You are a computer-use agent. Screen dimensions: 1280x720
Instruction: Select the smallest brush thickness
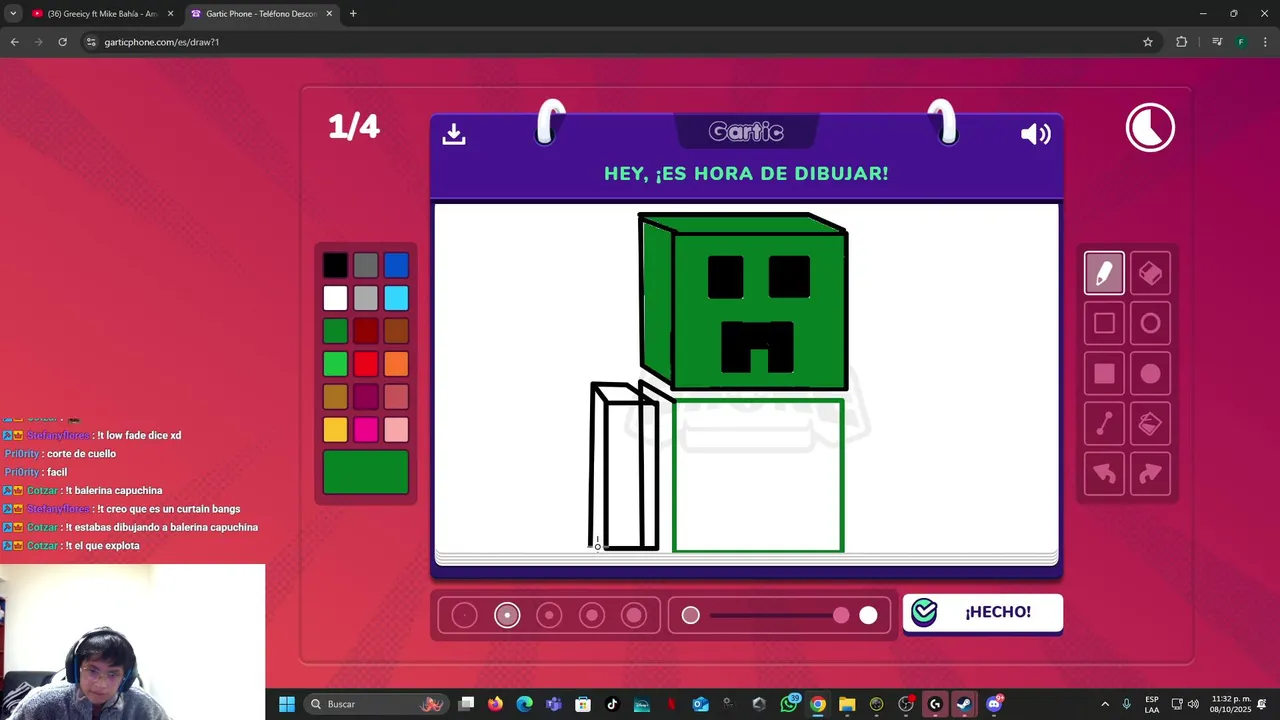[x=464, y=615]
